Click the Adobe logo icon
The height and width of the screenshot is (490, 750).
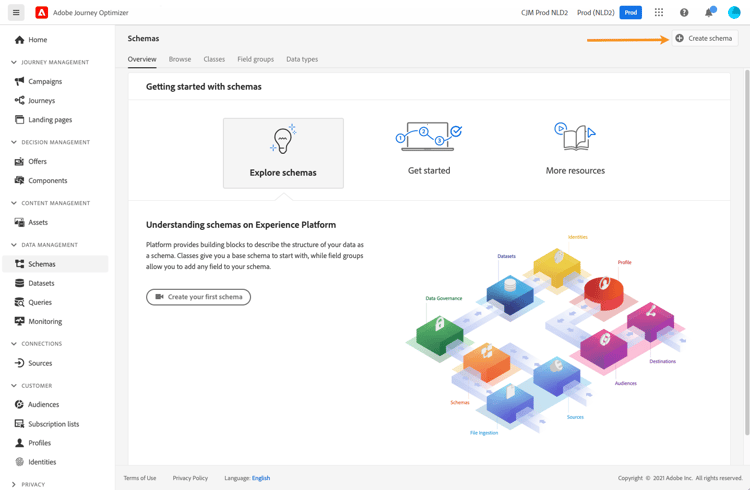click(42, 12)
